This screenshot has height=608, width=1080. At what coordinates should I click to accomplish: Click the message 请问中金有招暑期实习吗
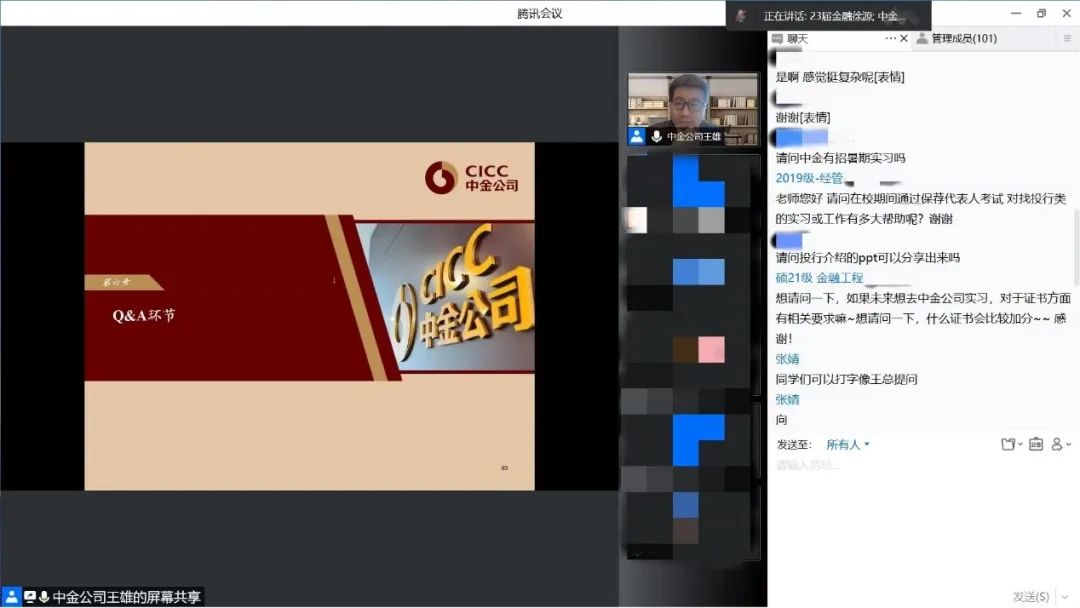click(x=840, y=158)
